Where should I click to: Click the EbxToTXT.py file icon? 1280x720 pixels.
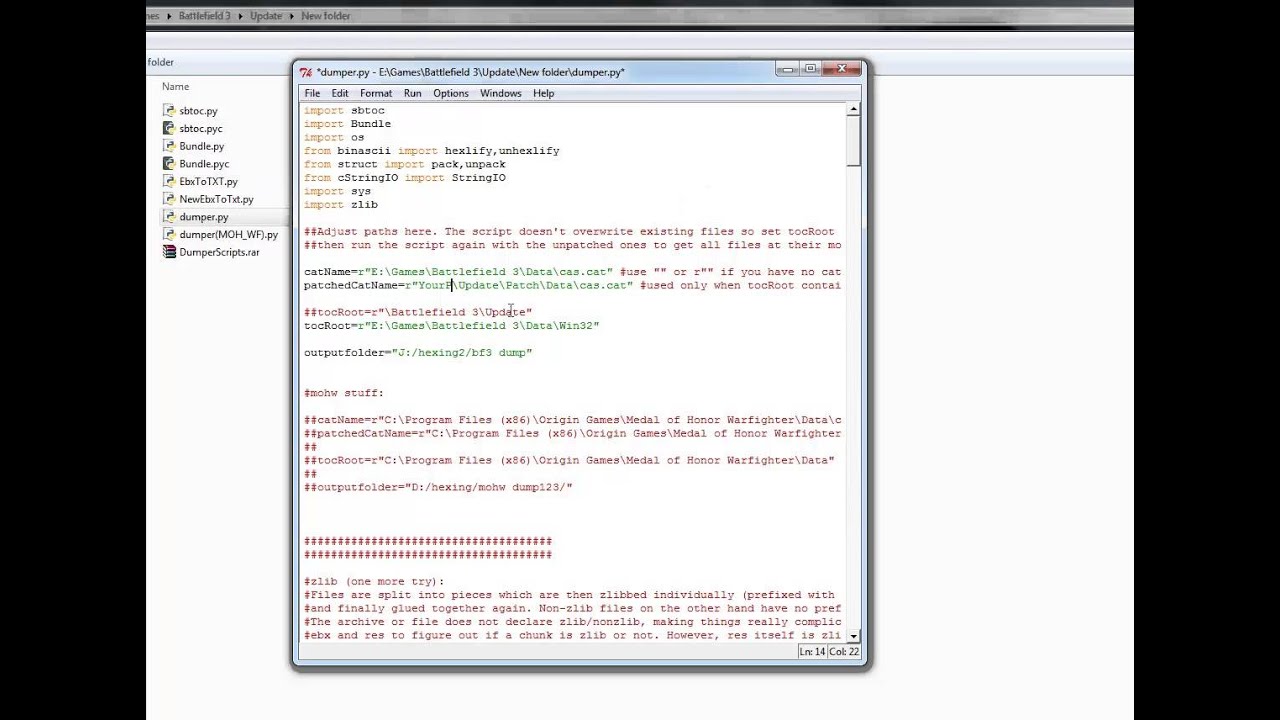pos(169,181)
